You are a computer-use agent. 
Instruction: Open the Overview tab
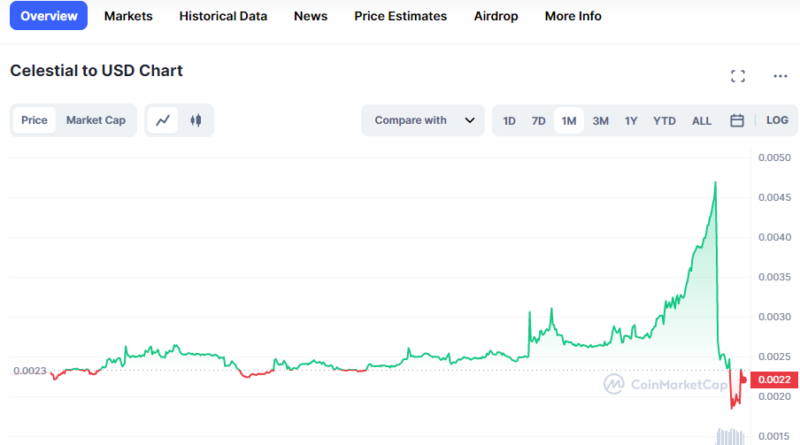[x=48, y=16]
